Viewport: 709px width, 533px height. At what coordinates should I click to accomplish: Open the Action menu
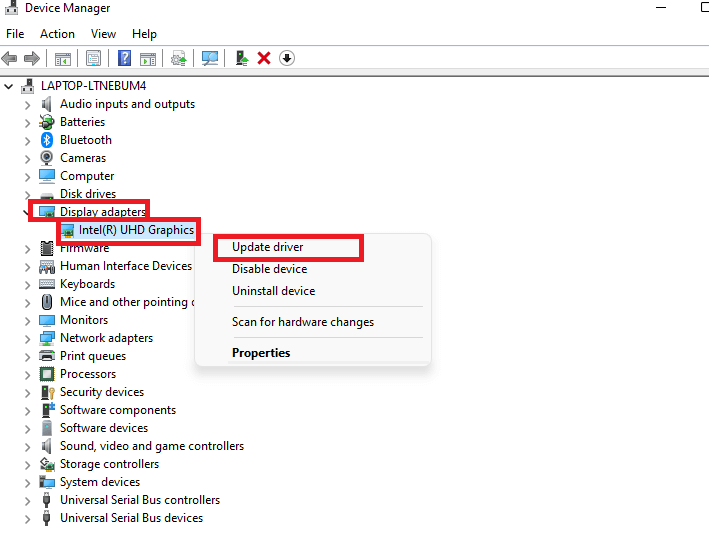point(57,34)
